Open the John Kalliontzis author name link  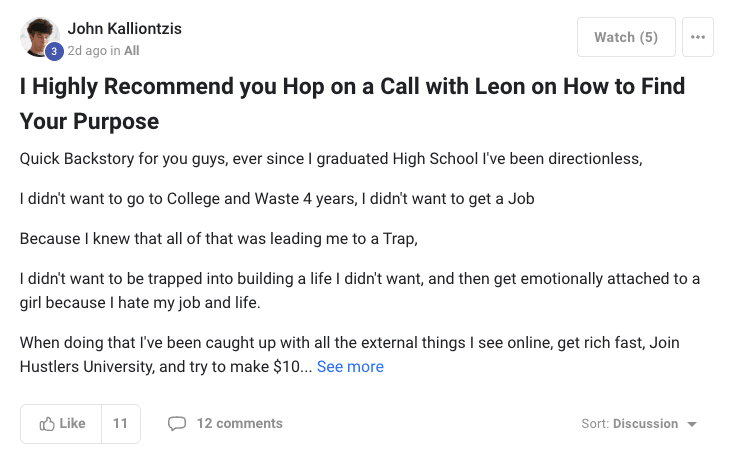point(125,29)
